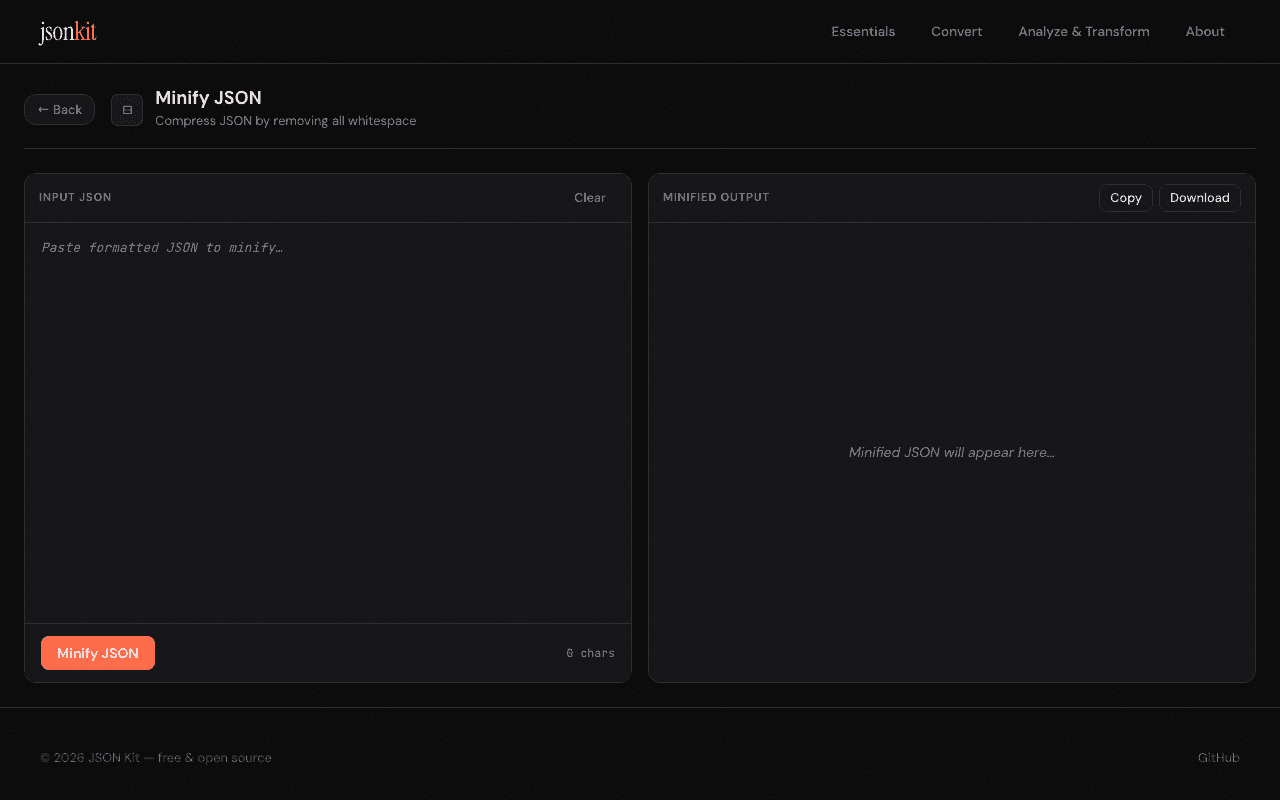Viewport: 1280px width, 800px height.
Task: Click the jsonkit logo
Action: point(68,32)
